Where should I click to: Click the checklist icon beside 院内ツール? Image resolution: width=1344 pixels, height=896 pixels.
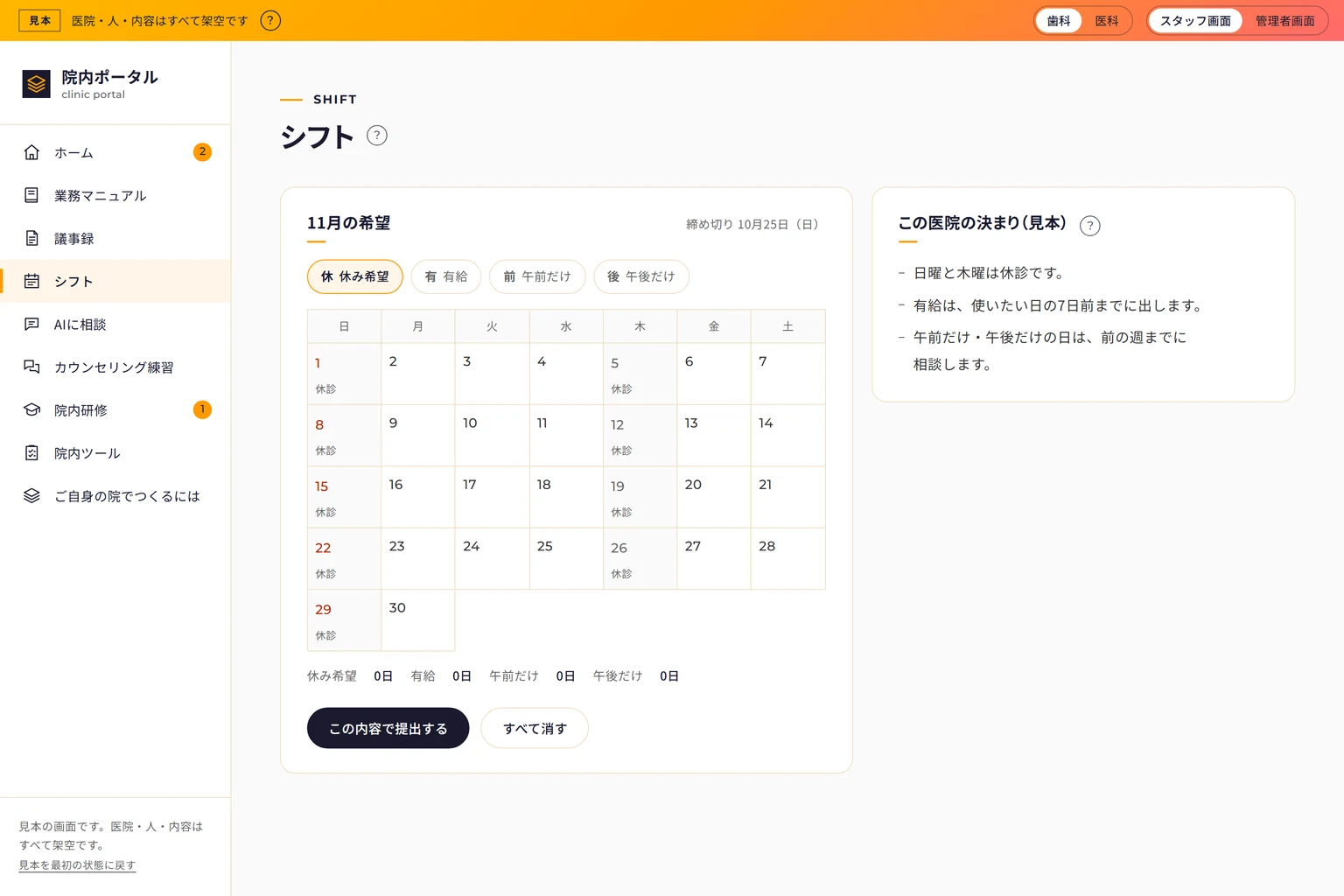[x=31, y=452]
